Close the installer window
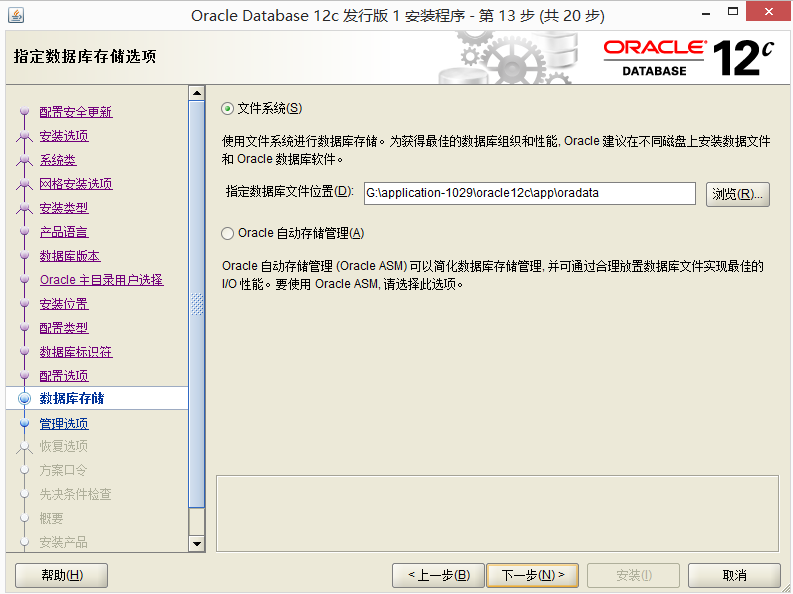The height and width of the screenshot is (594, 793). [x=768, y=12]
